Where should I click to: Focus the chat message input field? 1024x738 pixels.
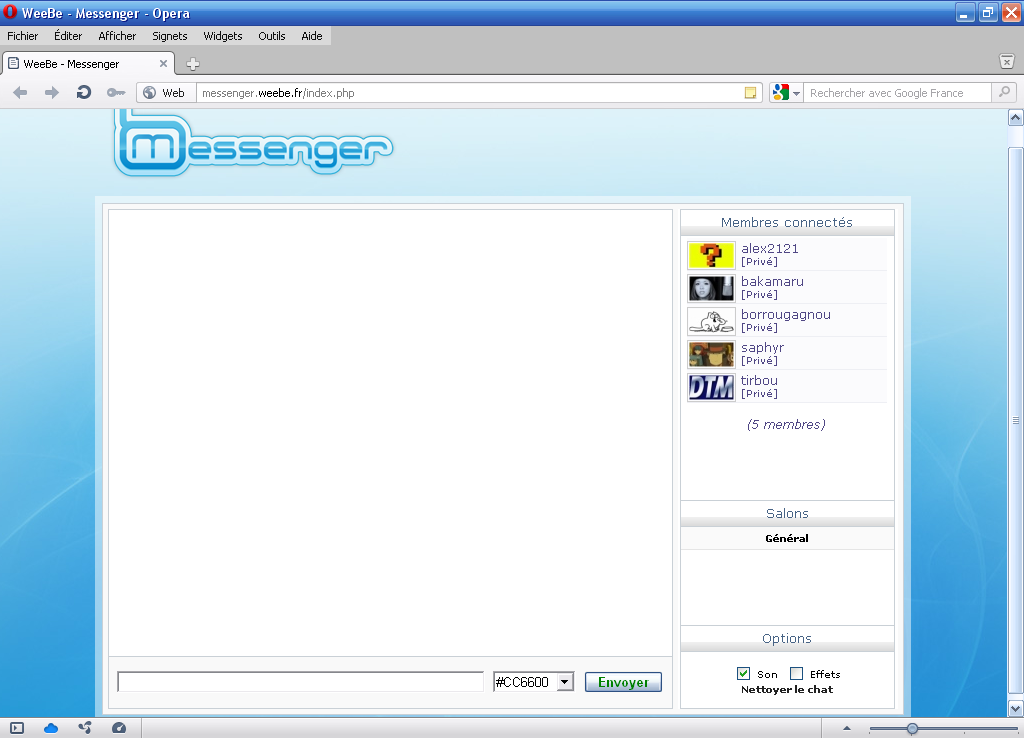[300, 682]
